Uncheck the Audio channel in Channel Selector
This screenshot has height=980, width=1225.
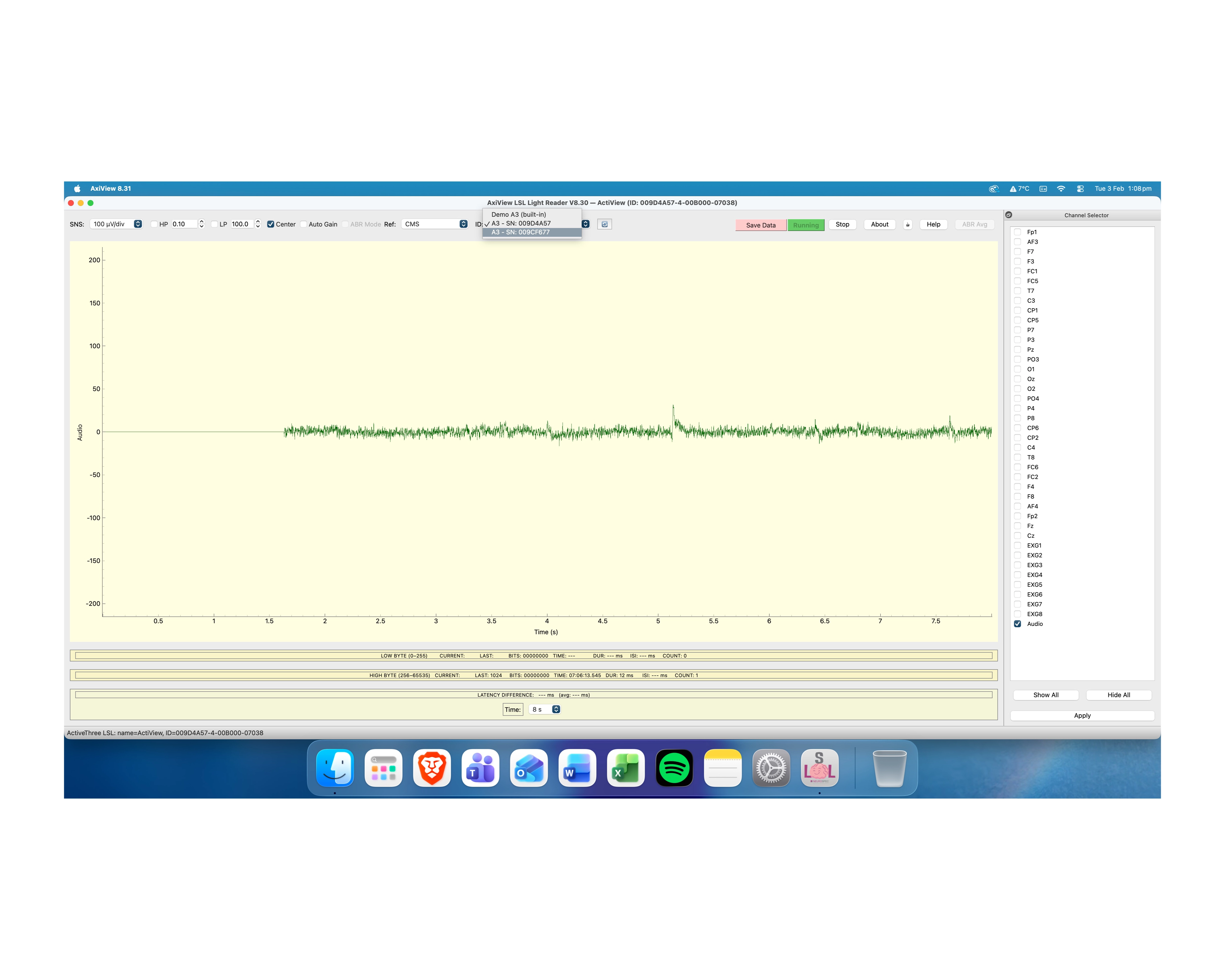click(x=1017, y=624)
